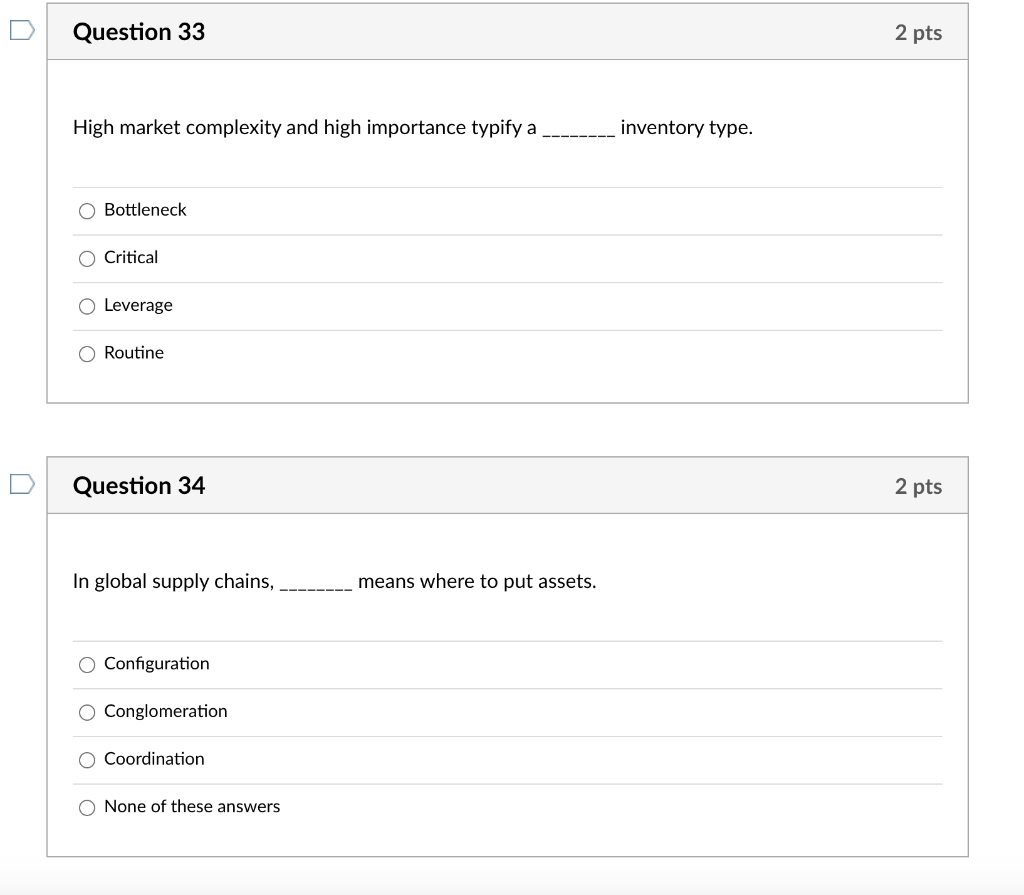Click the Routine label text
Screen dimensions: 1024x895
tap(133, 353)
